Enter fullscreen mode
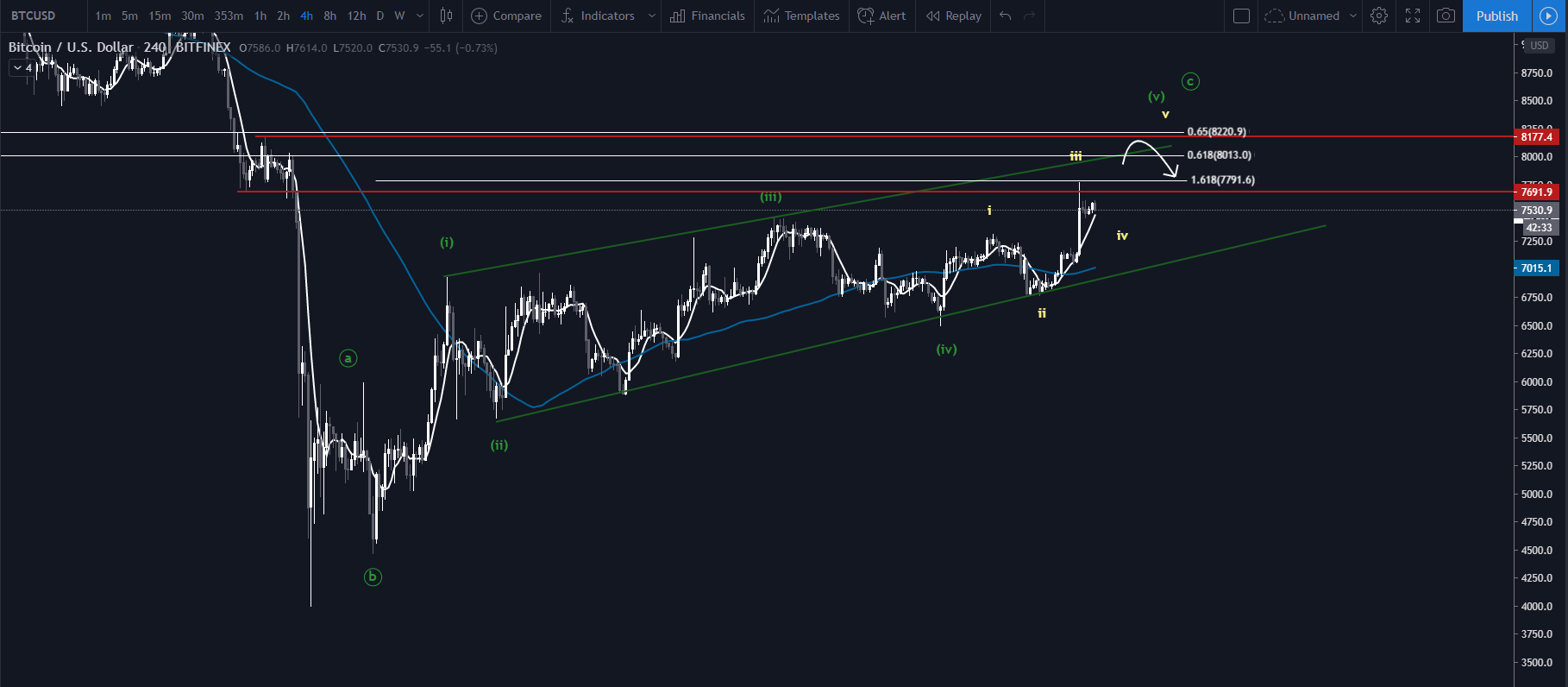Viewport: 1568px width, 687px height. pos(1413,16)
